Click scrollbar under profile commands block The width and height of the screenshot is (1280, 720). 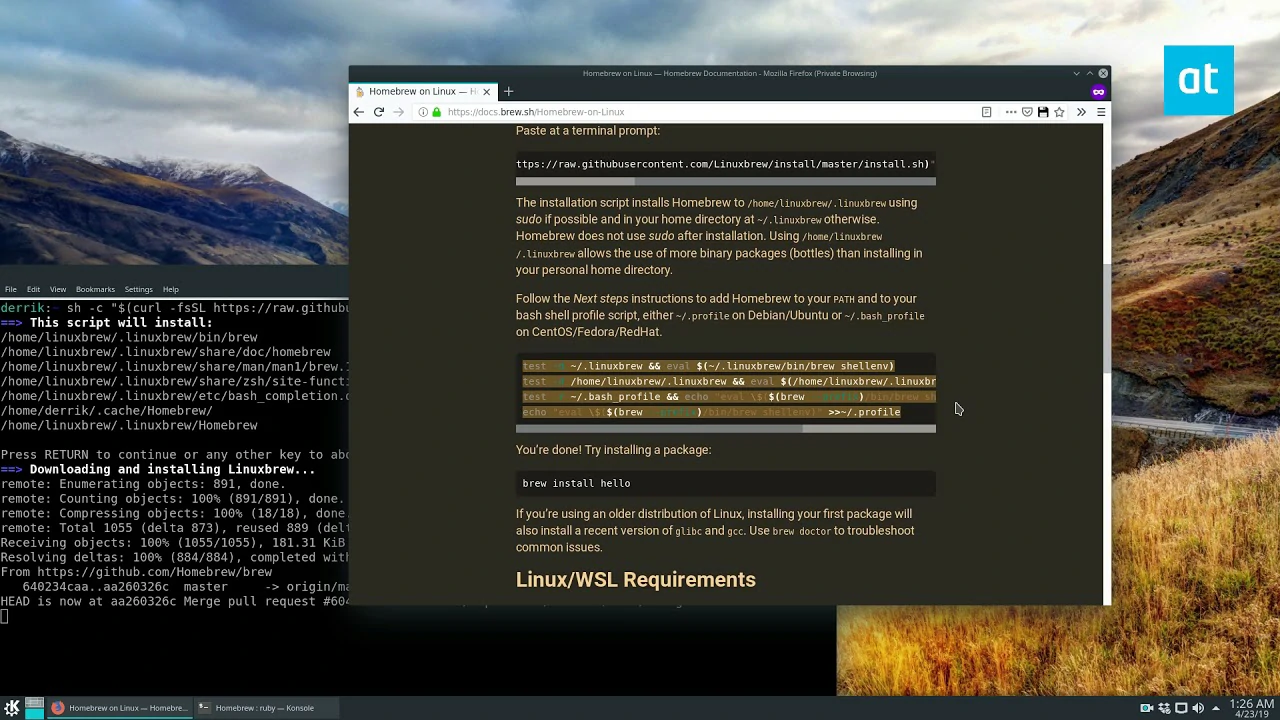(x=726, y=429)
